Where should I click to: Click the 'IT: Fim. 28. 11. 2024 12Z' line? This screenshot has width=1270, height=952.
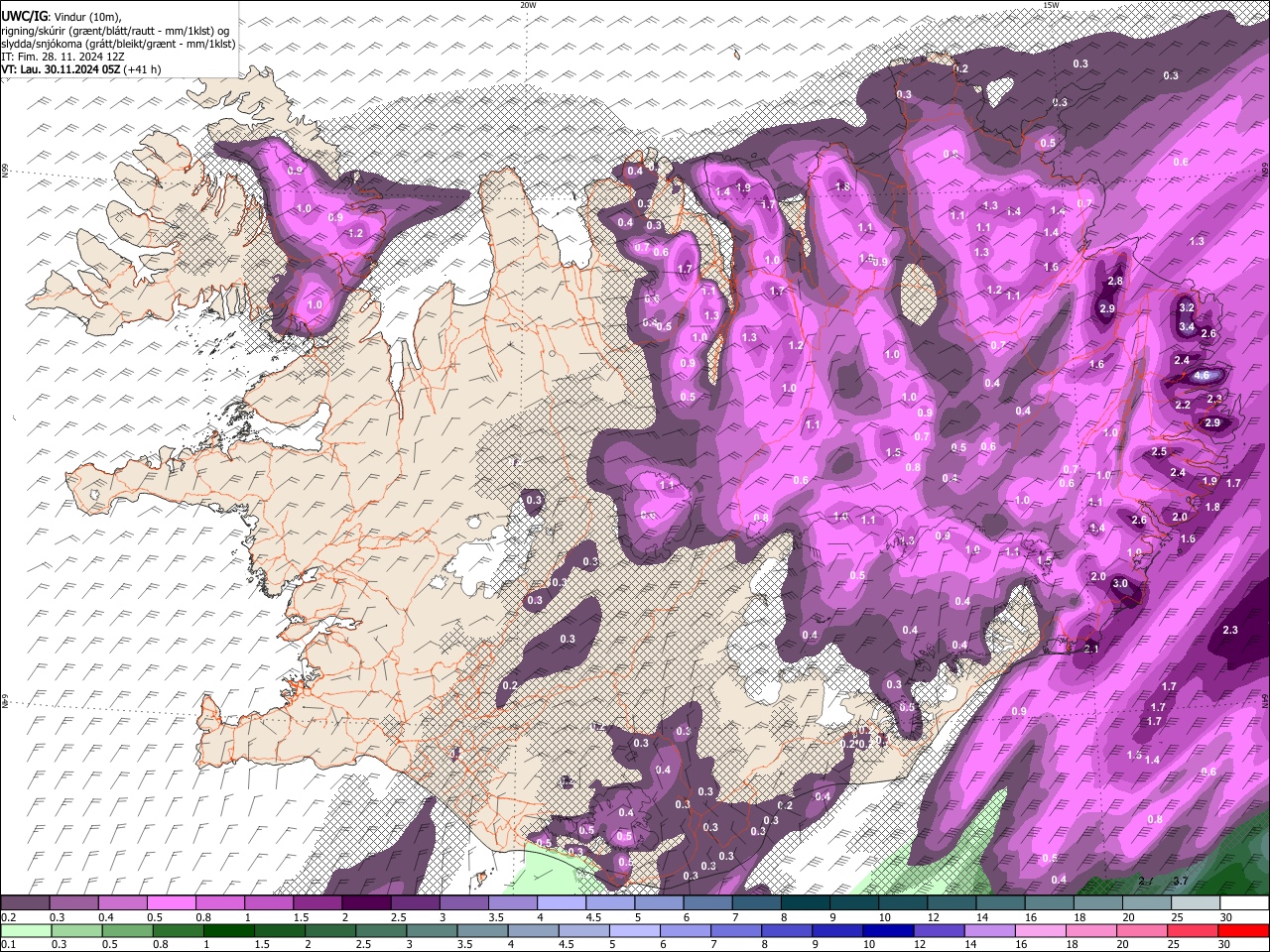63,57
